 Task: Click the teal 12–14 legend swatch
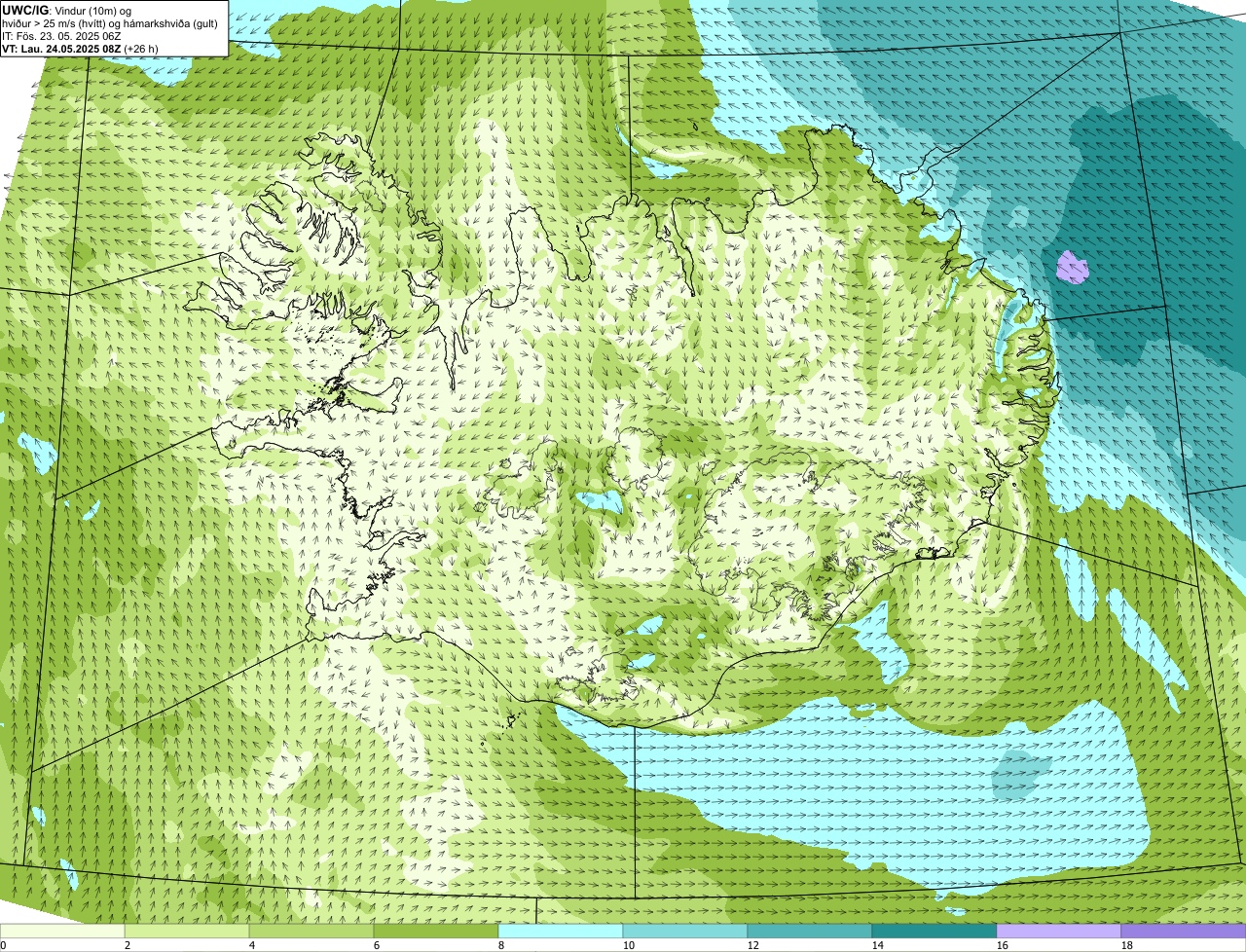coord(810,932)
